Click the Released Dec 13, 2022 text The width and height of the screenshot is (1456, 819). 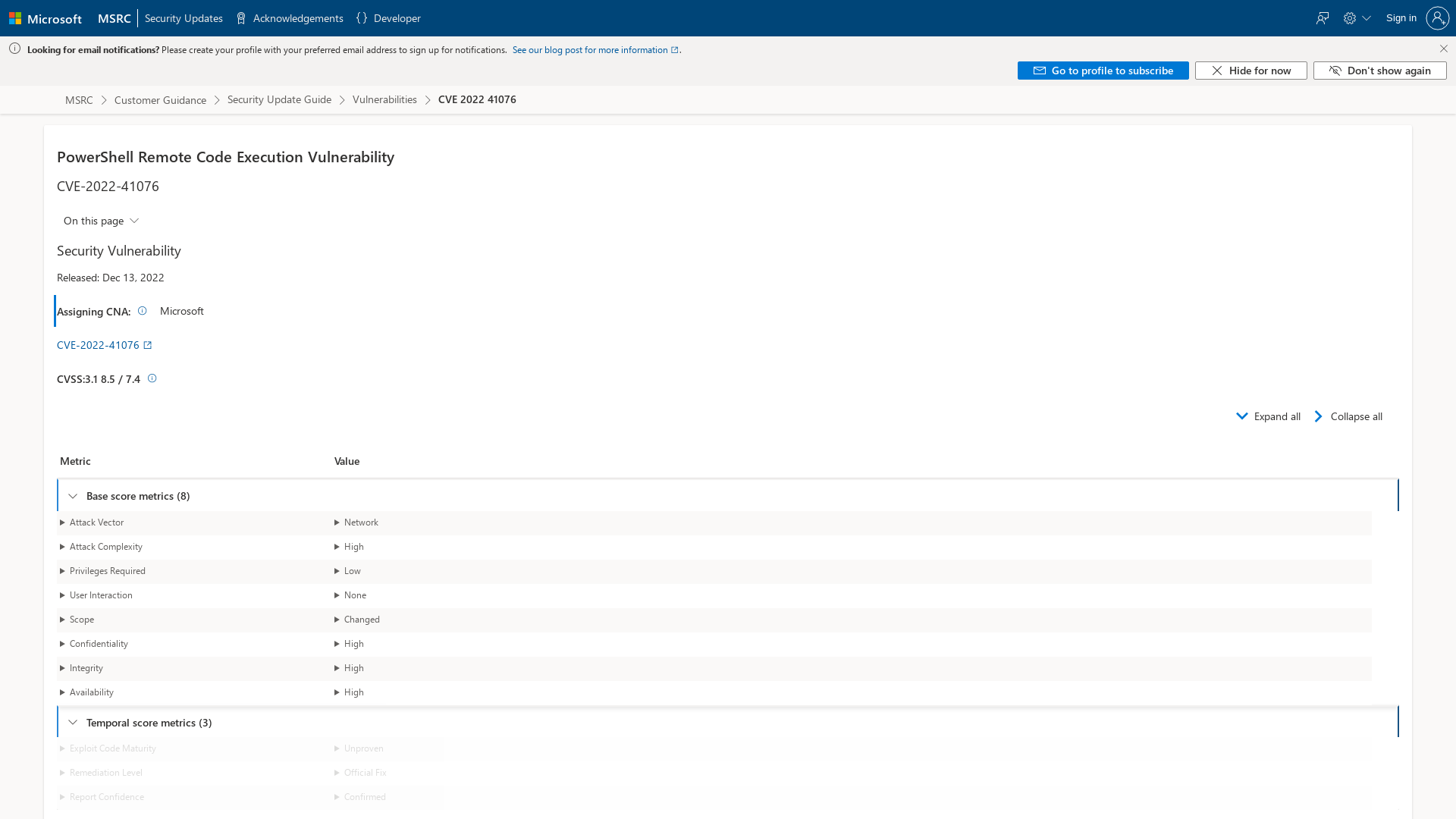111,278
